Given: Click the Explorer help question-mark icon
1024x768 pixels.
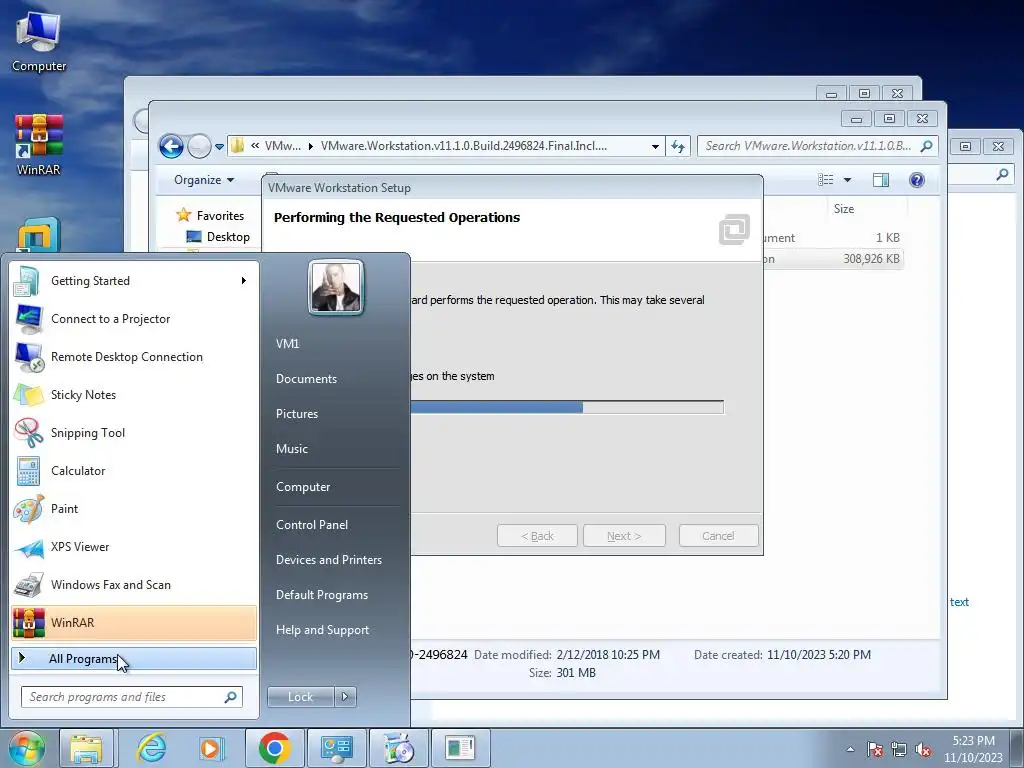Looking at the screenshot, I should point(917,180).
